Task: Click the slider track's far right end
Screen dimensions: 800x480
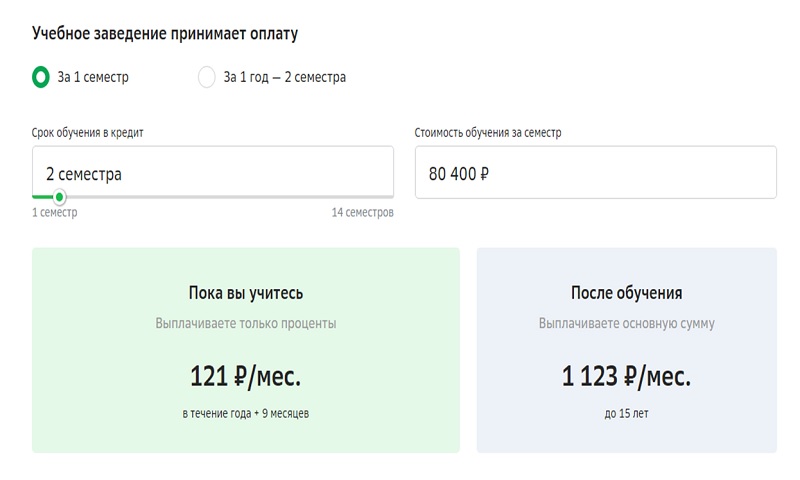Action: pos(390,197)
